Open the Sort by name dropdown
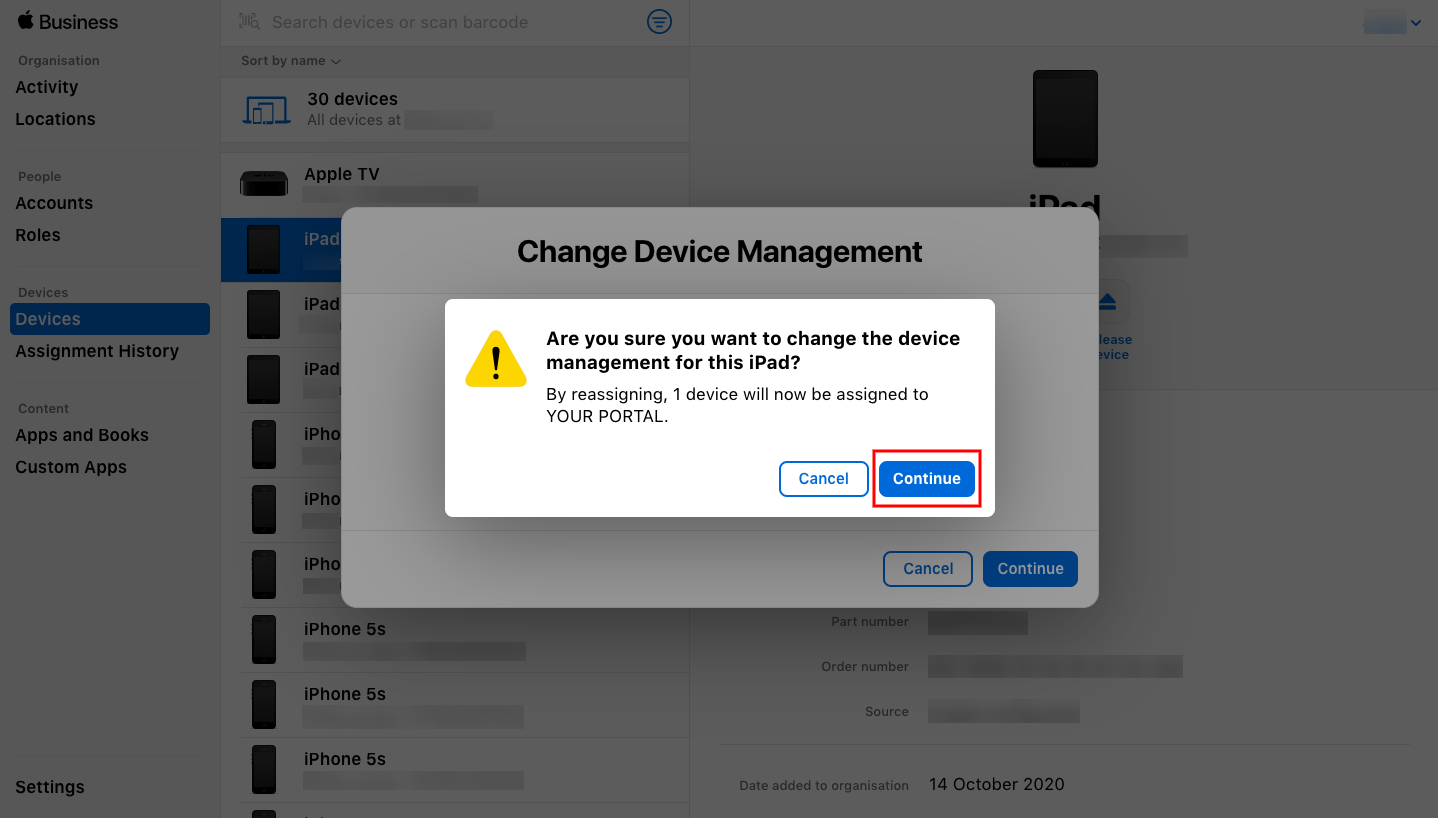1438x818 pixels. point(291,61)
